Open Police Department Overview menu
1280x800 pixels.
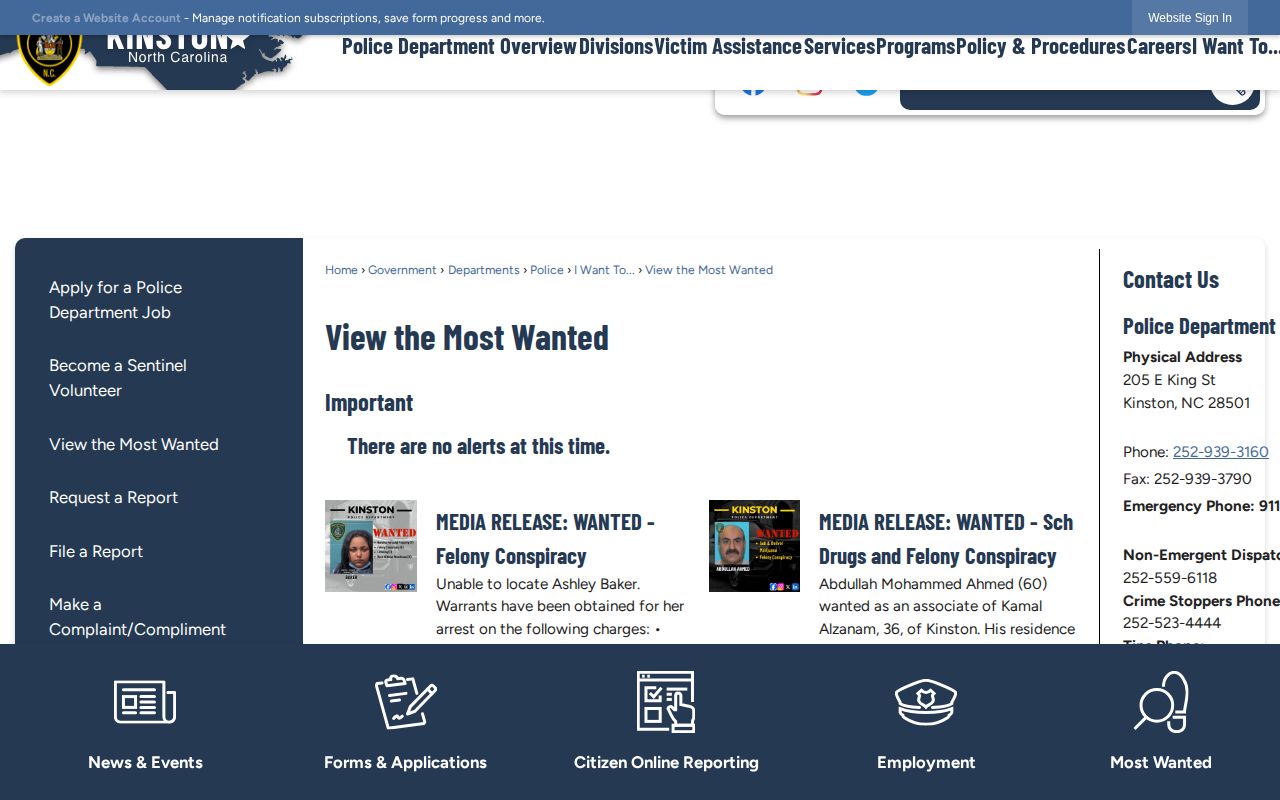tap(459, 46)
